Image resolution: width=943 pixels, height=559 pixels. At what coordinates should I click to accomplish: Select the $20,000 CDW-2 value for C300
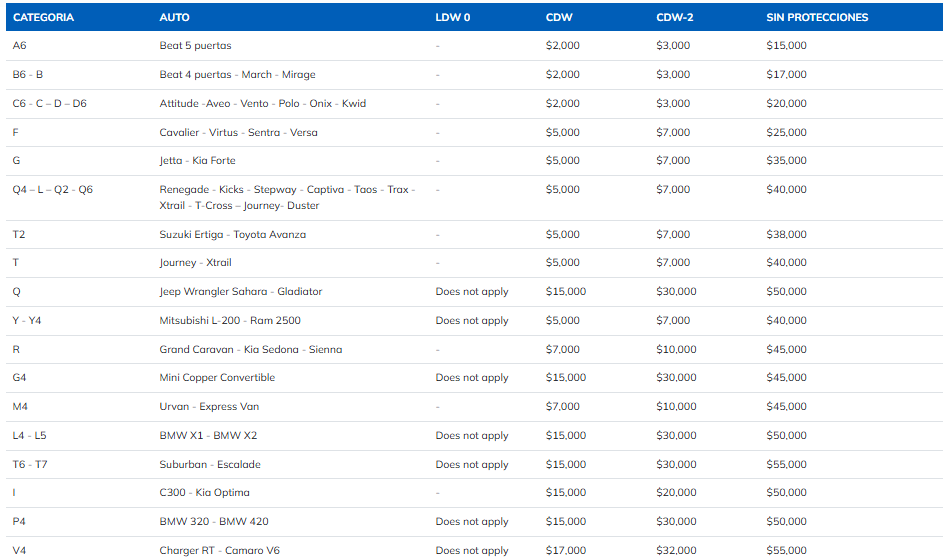point(677,493)
